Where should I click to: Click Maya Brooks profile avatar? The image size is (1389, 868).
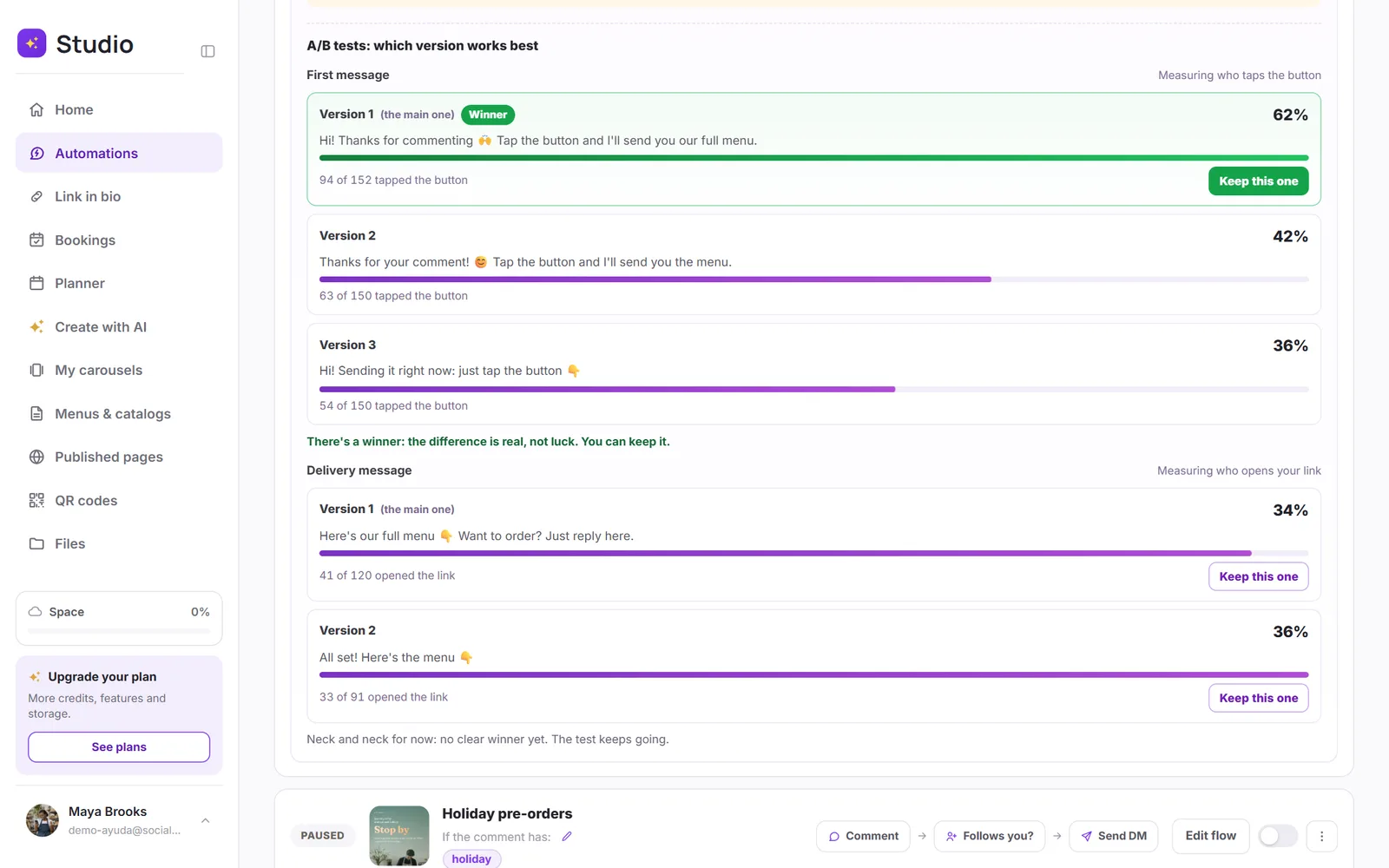43,820
